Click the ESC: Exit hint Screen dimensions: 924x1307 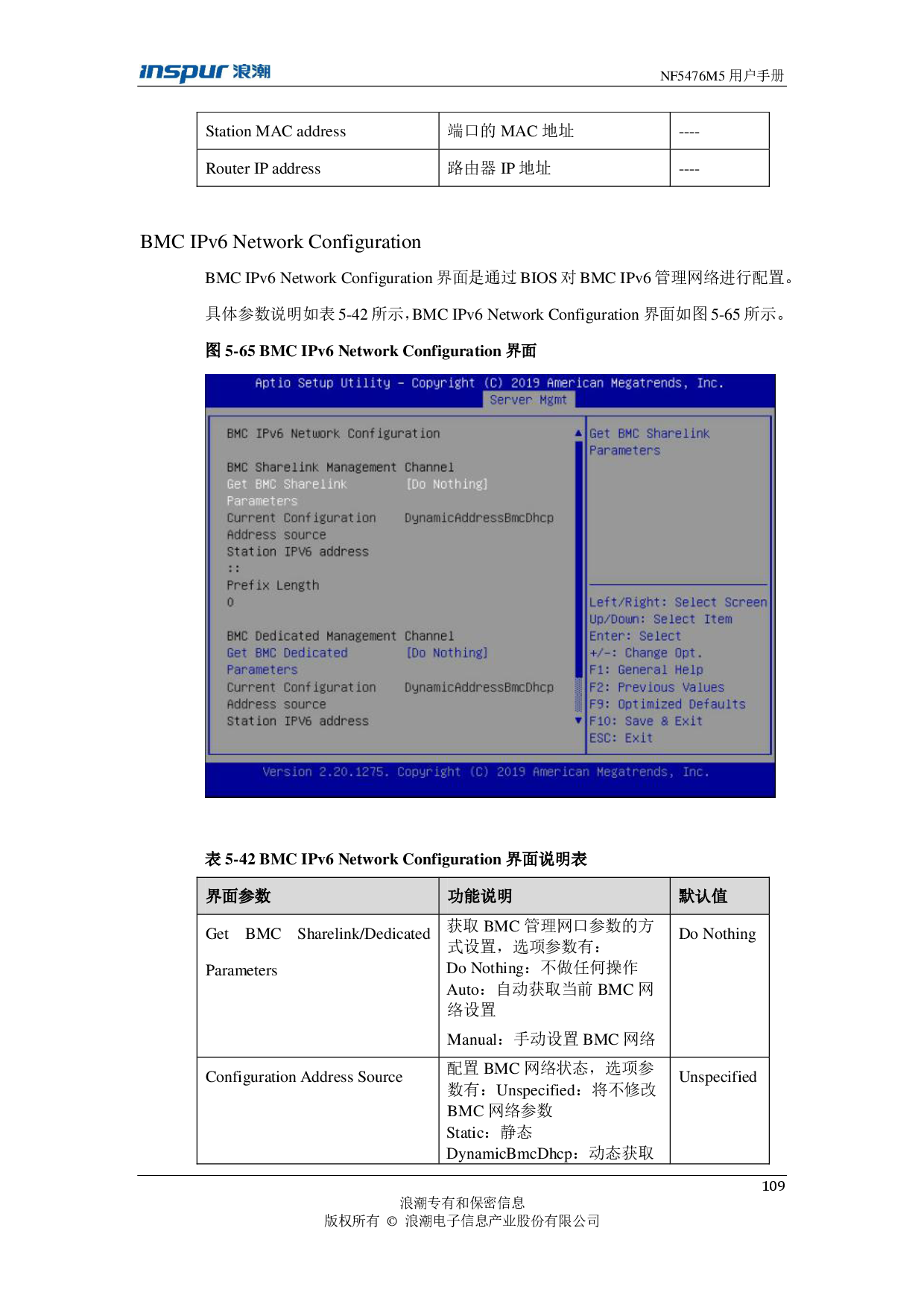pyautogui.click(x=621, y=738)
